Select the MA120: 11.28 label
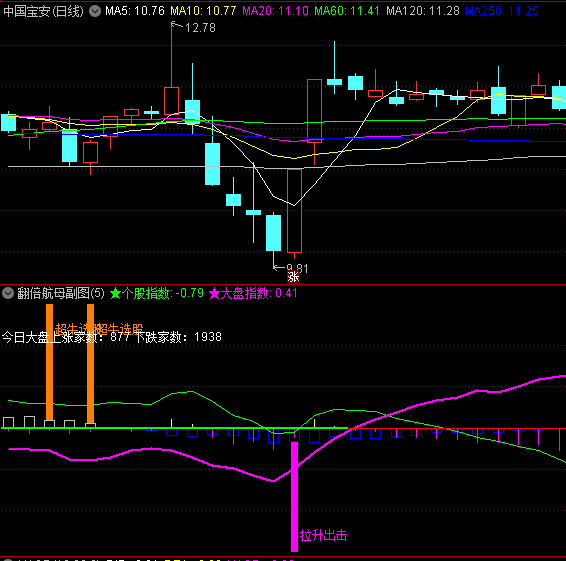Screen dimensions: 566x561 tap(423, 11)
